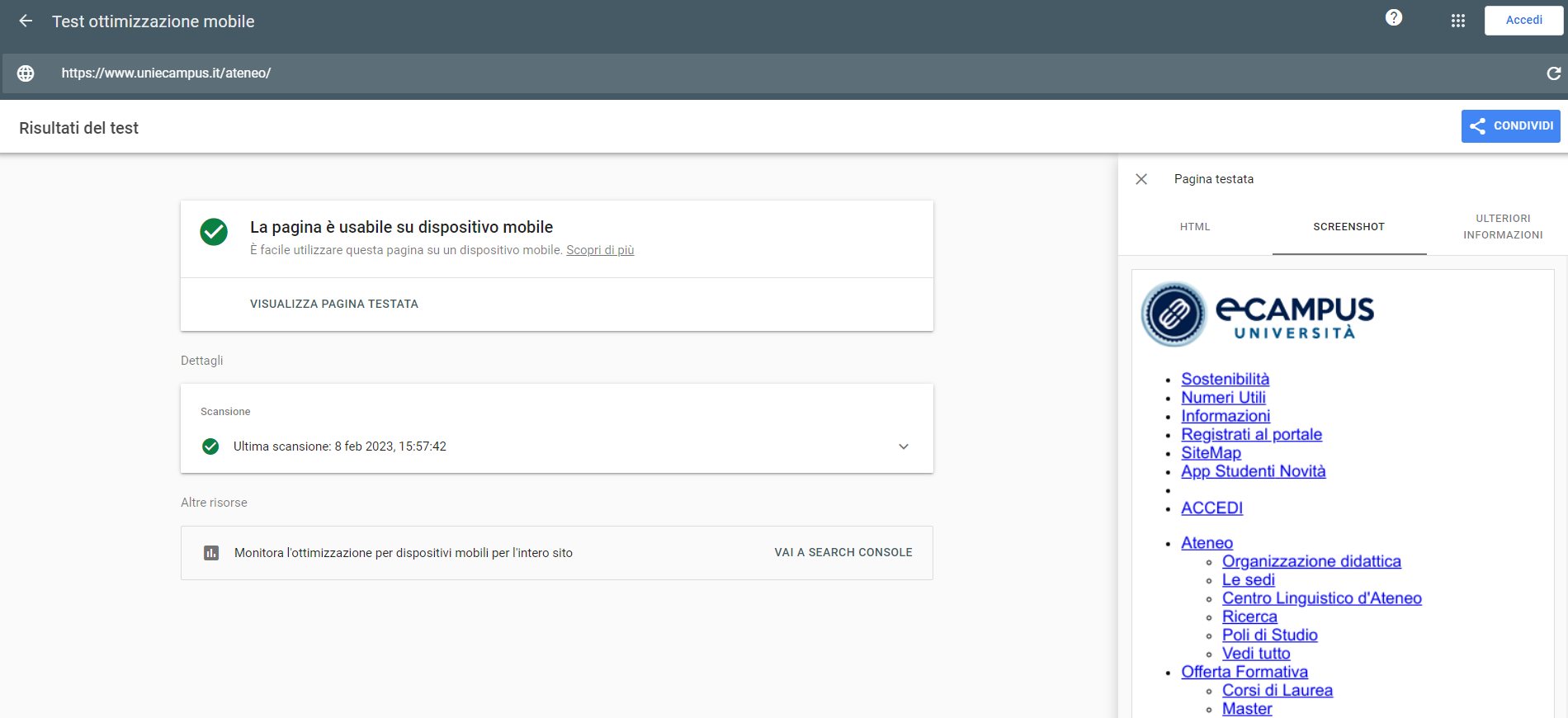Click the globe icon beside URL

[x=26, y=73]
